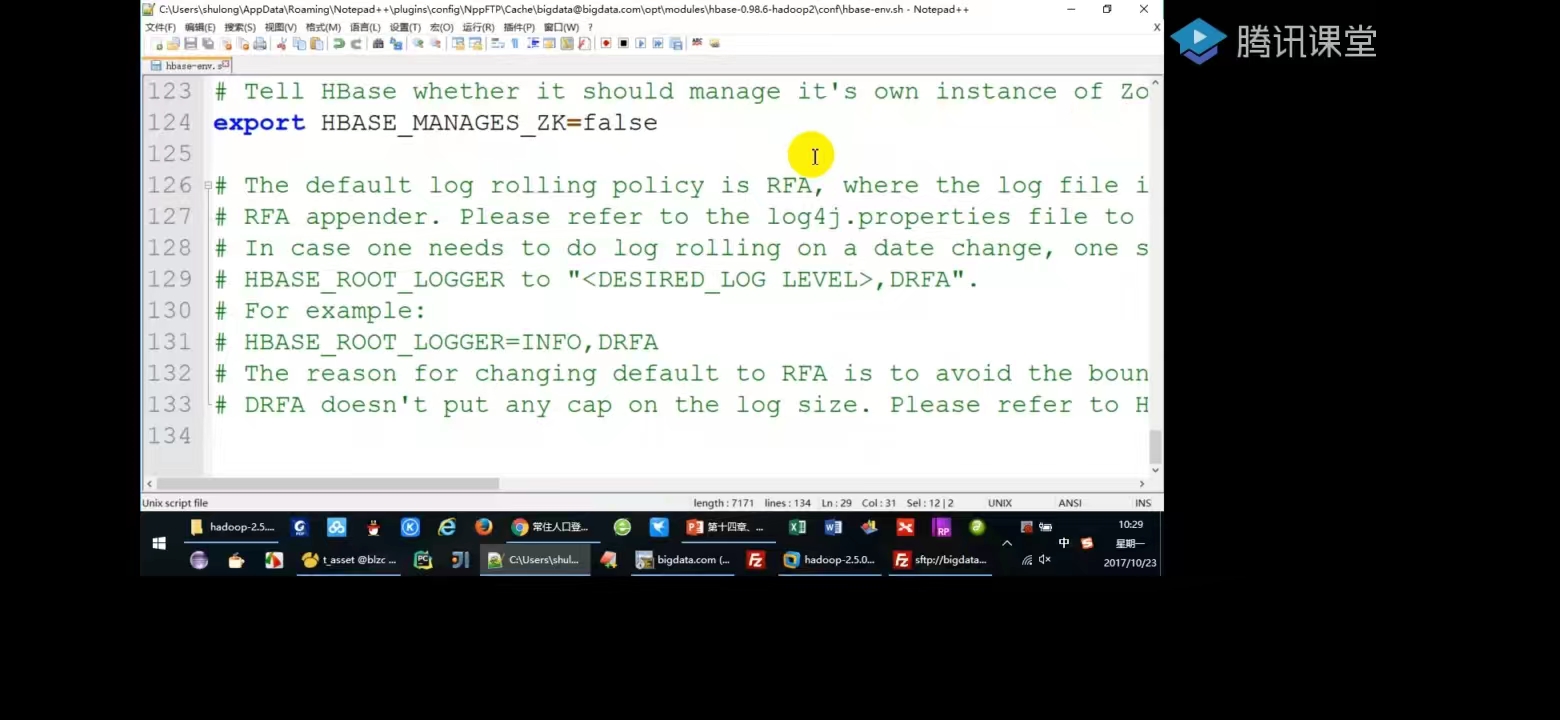Open the 运行(R) menu
This screenshot has width=1560, height=720.
[x=478, y=27]
